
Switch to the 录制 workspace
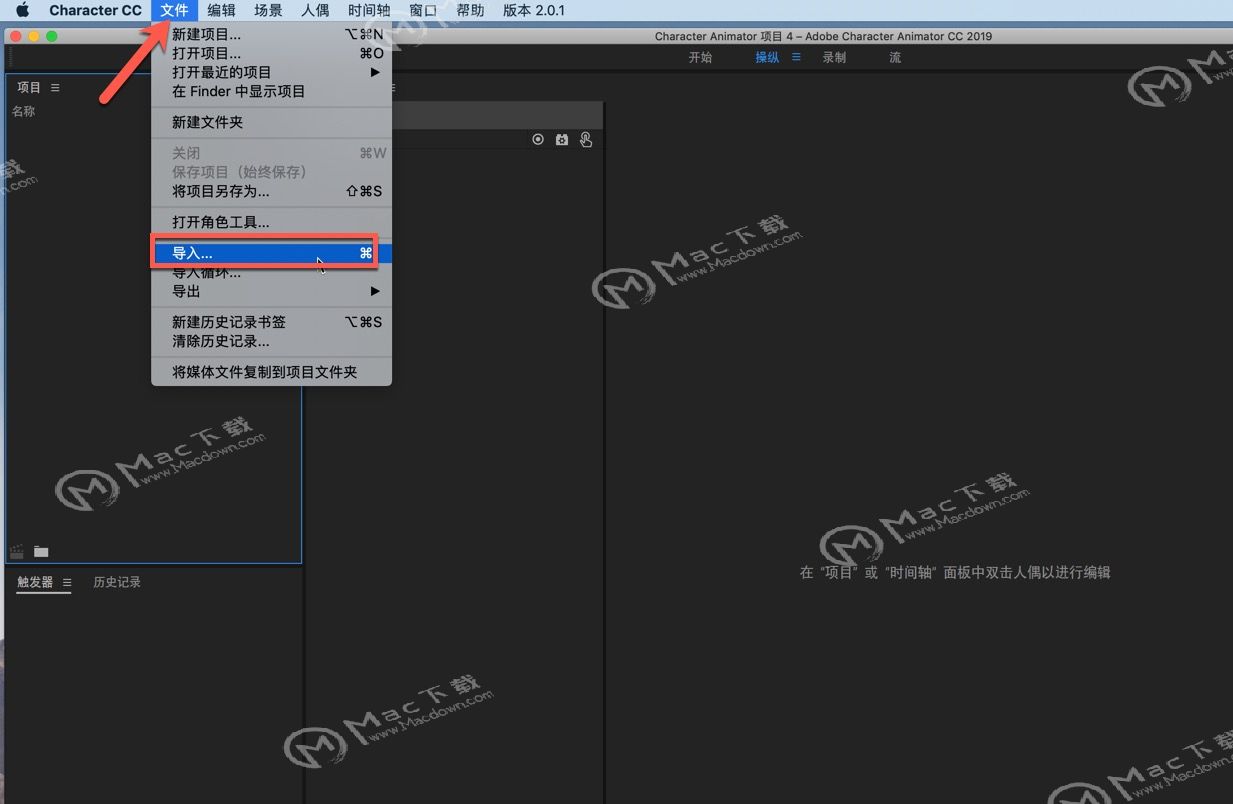(834, 57)
